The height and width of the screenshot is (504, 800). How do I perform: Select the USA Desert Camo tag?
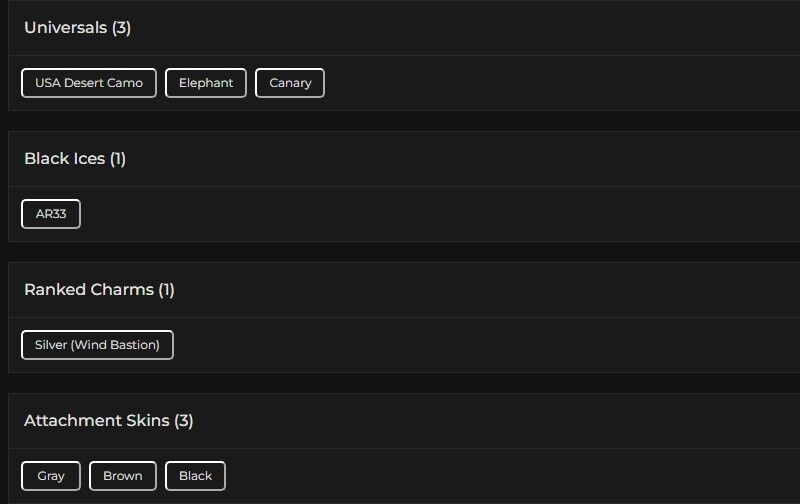tap(89, 83)
